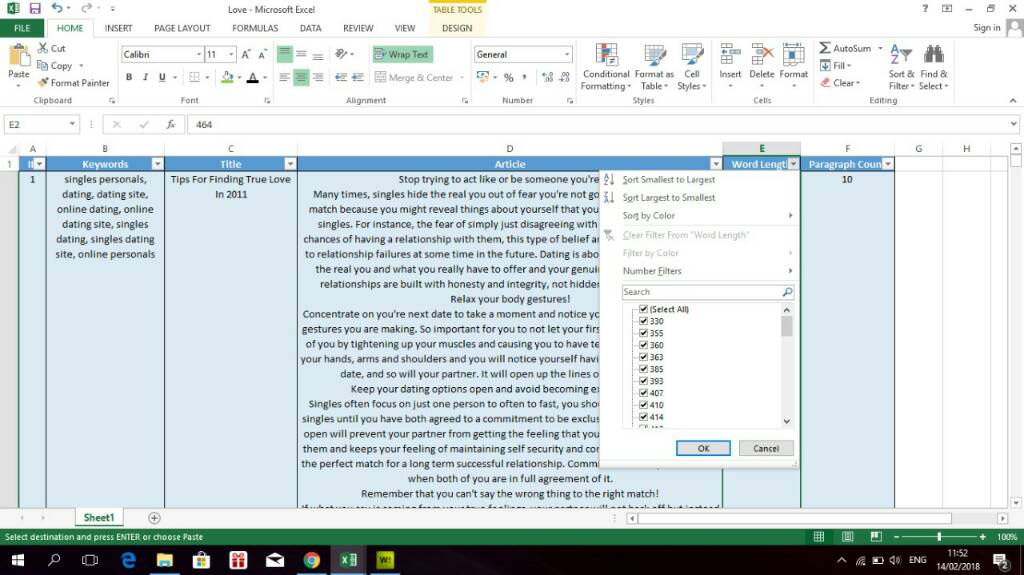1024x575 pixels.
Task: Click the Save icon in title bar
Action: (x=35, y=8)
